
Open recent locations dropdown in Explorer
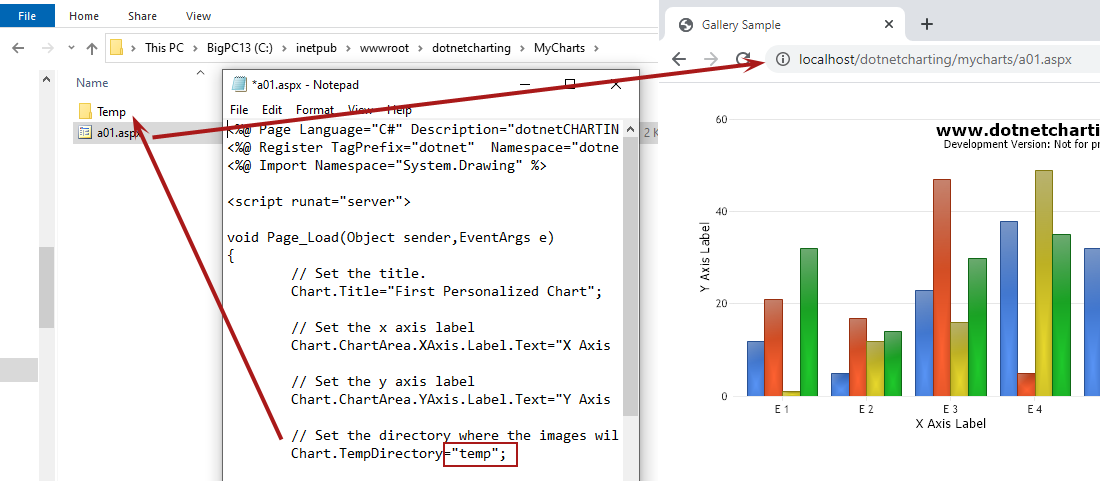pyautogui.click(x=70, y=48)
